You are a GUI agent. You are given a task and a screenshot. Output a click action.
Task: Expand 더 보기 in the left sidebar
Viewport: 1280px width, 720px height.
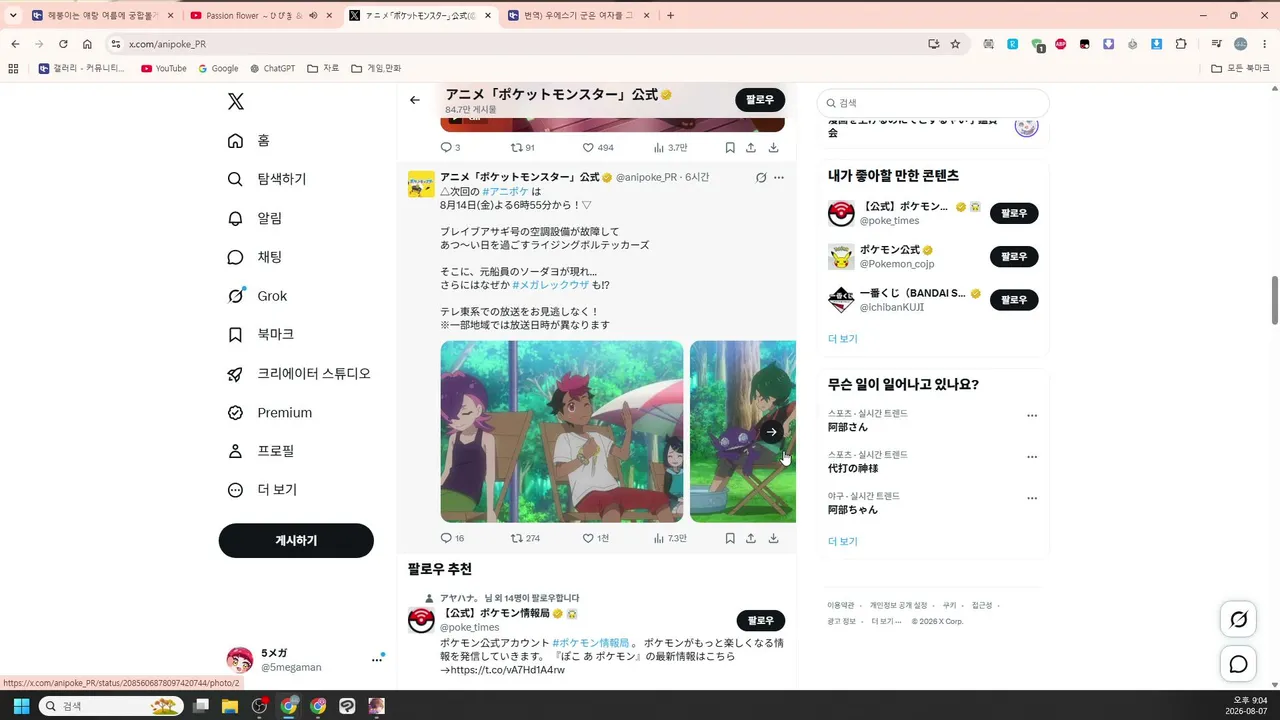coord(262,490)
